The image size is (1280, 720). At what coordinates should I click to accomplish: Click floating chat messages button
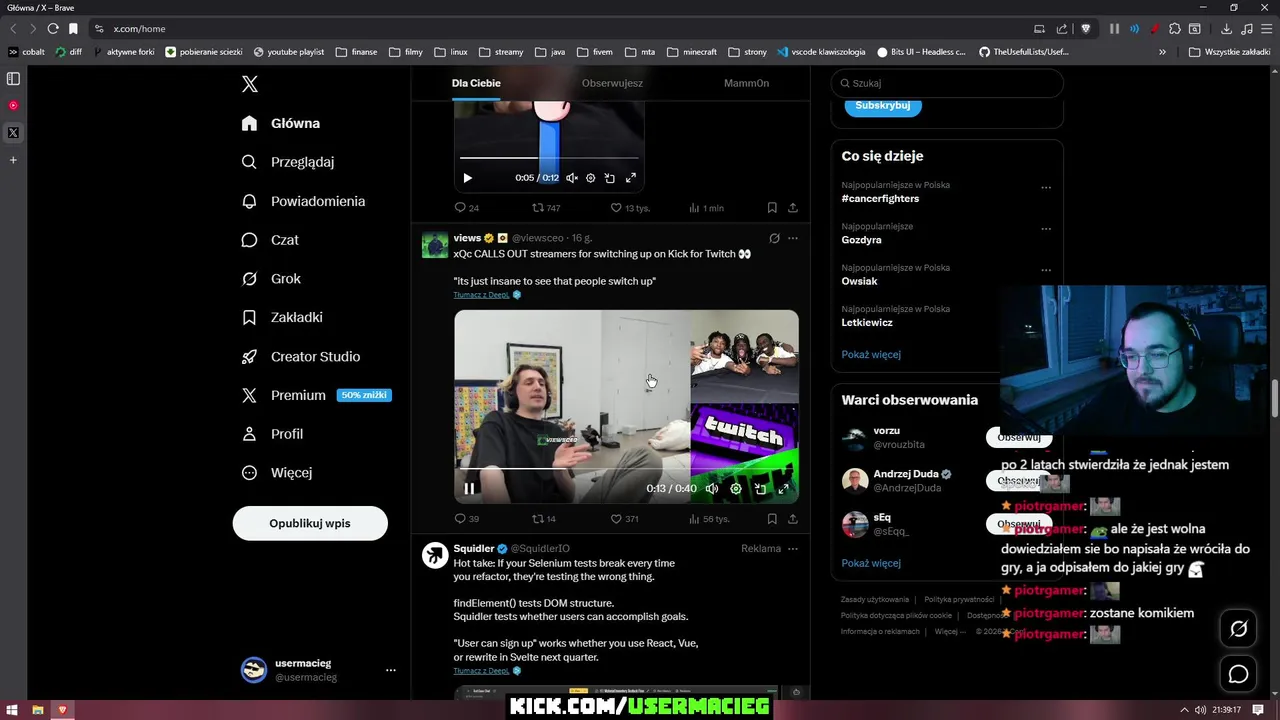click(x=1239, y=674)
